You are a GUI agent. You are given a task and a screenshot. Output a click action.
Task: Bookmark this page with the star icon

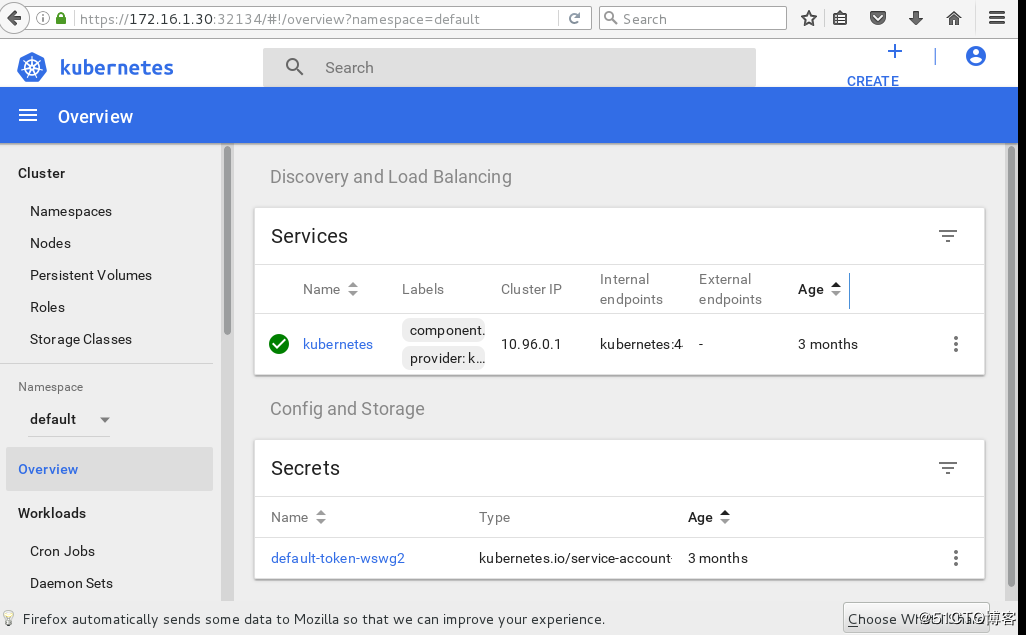click(x=809, y=18)
